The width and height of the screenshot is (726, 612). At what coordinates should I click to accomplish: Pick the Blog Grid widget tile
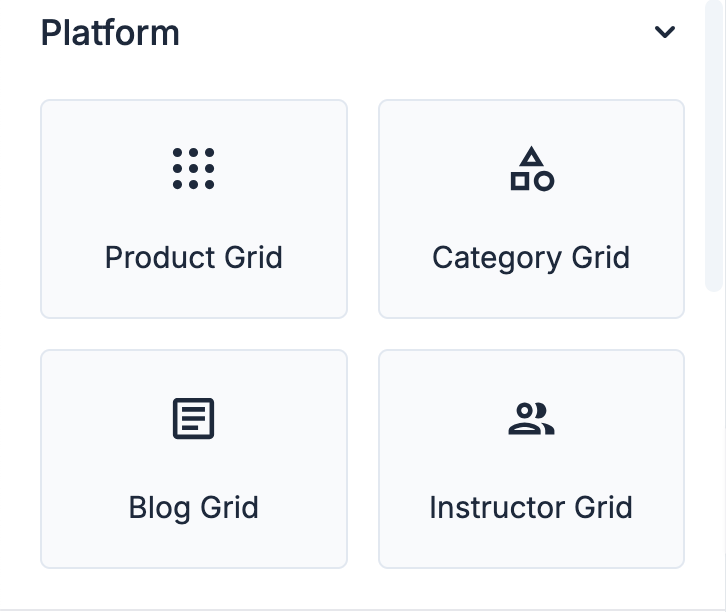[x=193, y=459]
